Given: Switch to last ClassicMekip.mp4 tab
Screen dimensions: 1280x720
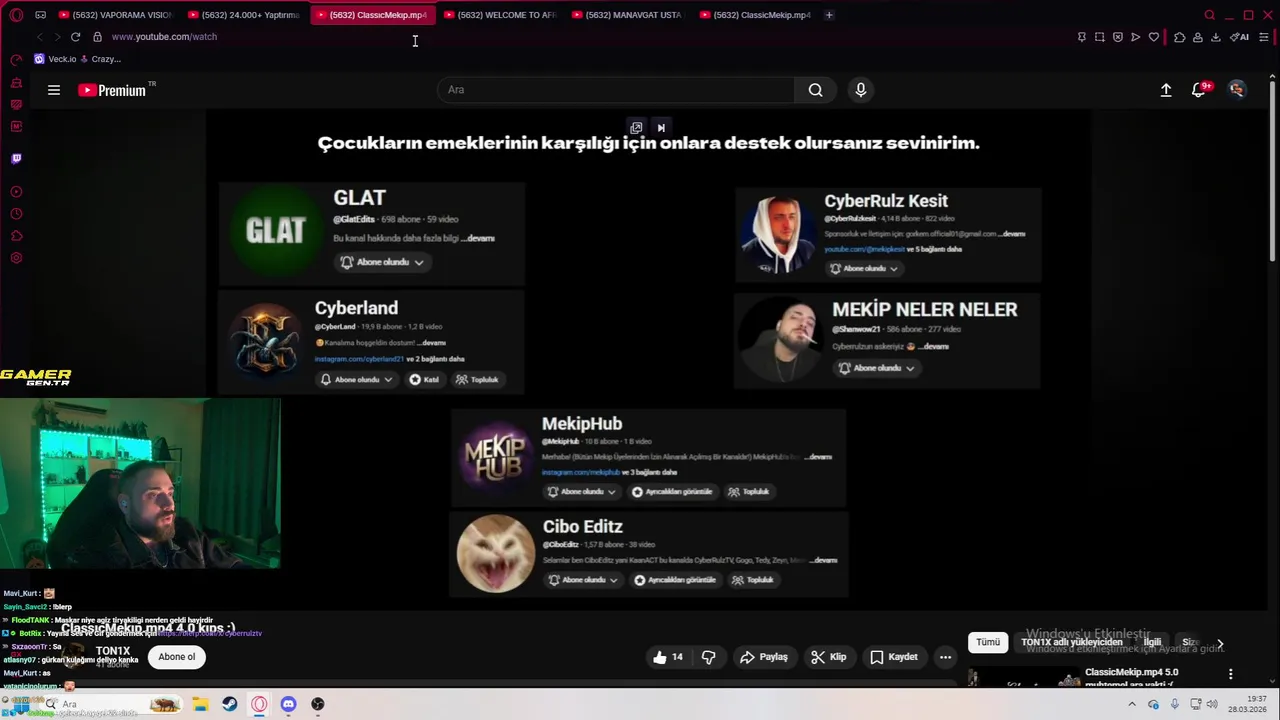Looking at the screenshot, I should [x=759, y=15].
